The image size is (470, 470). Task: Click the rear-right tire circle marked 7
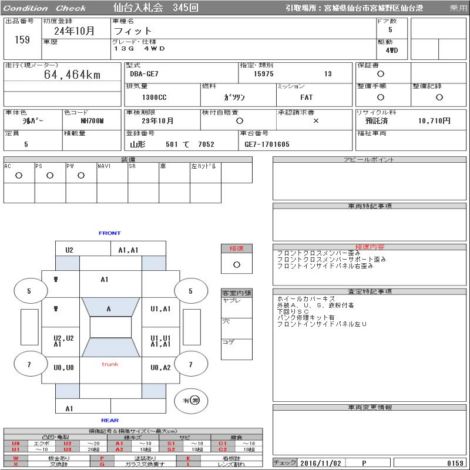[191, 364]
